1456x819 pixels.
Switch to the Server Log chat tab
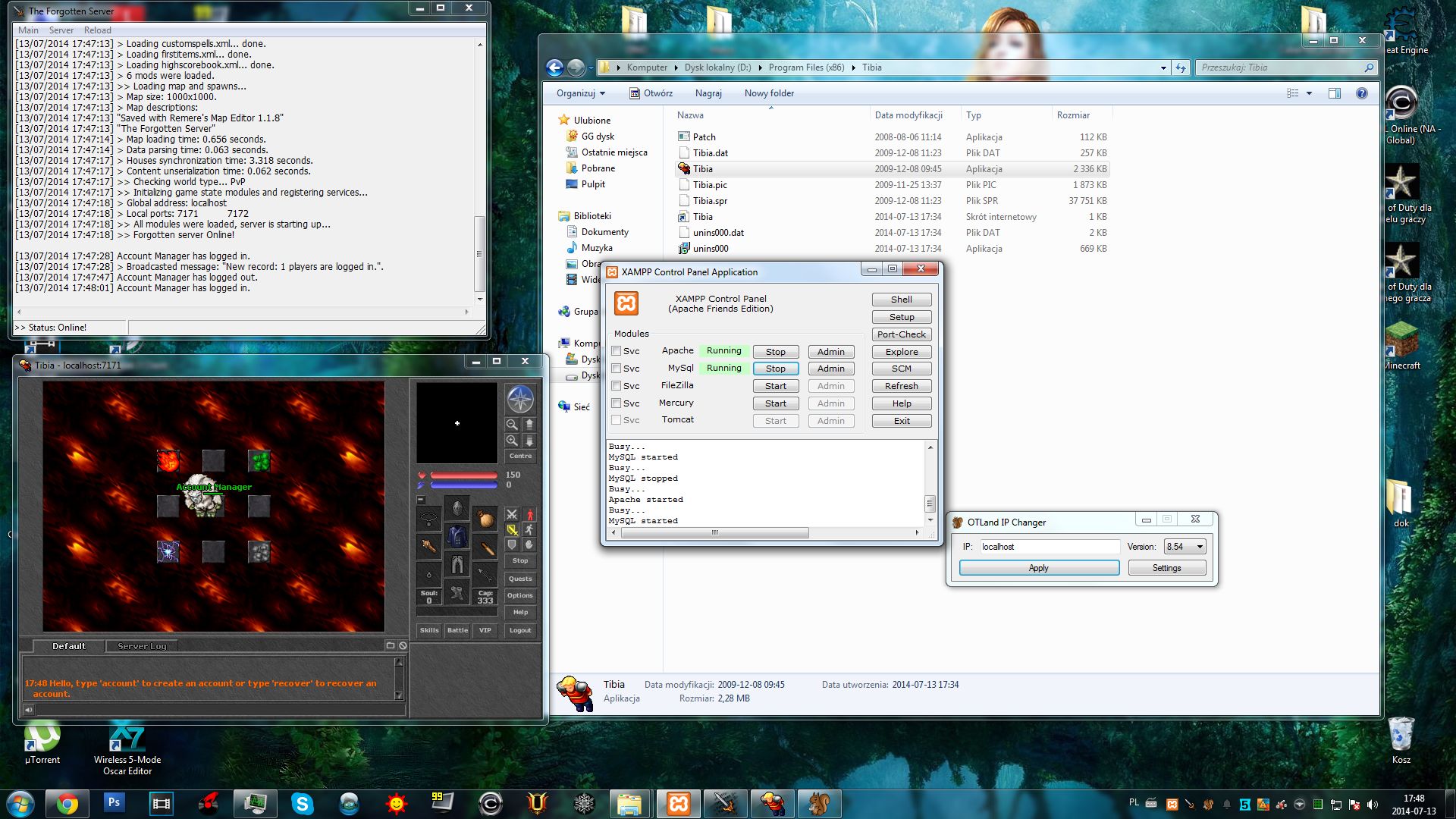(142, 646)
